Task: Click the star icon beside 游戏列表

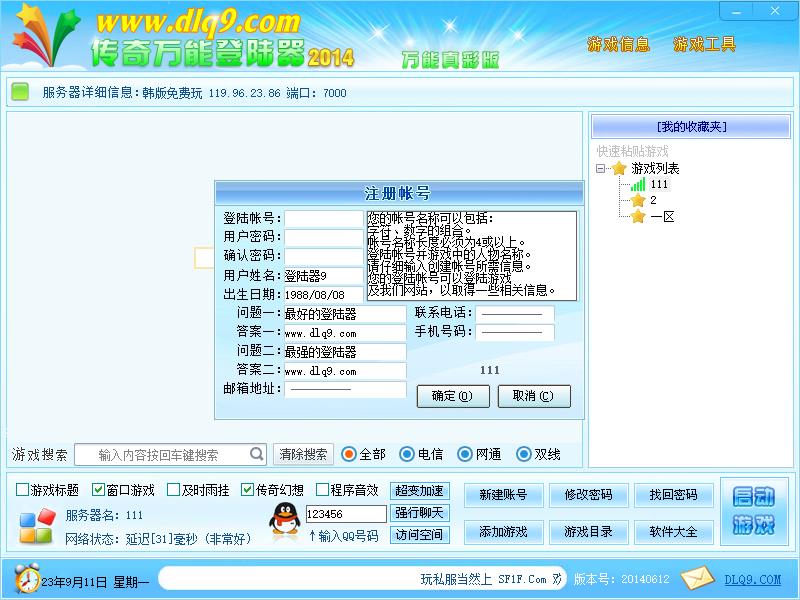Action: pos(619,168)
